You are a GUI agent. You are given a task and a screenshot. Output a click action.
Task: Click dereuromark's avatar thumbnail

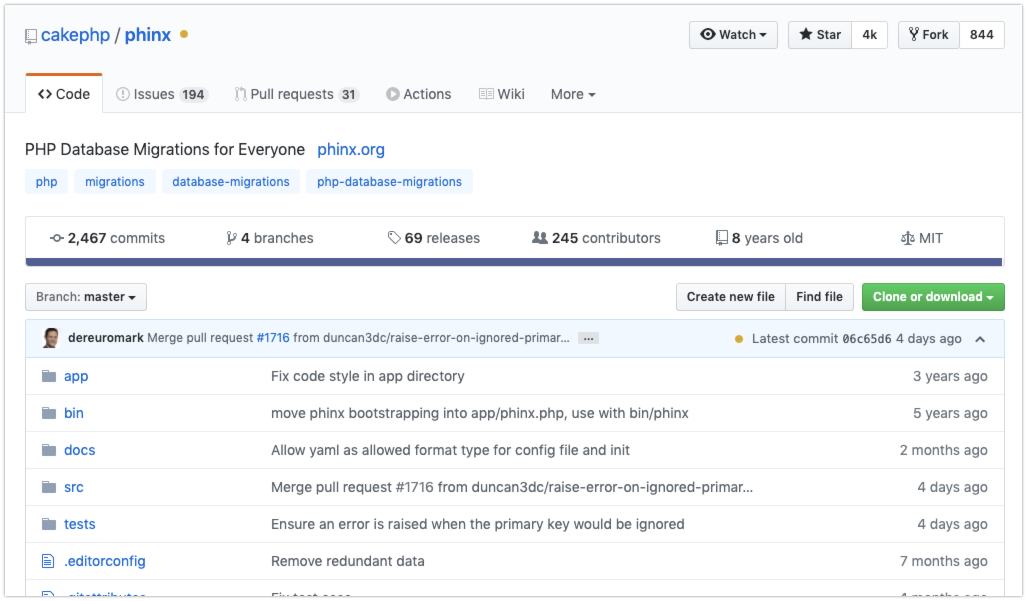coord(50,338)
